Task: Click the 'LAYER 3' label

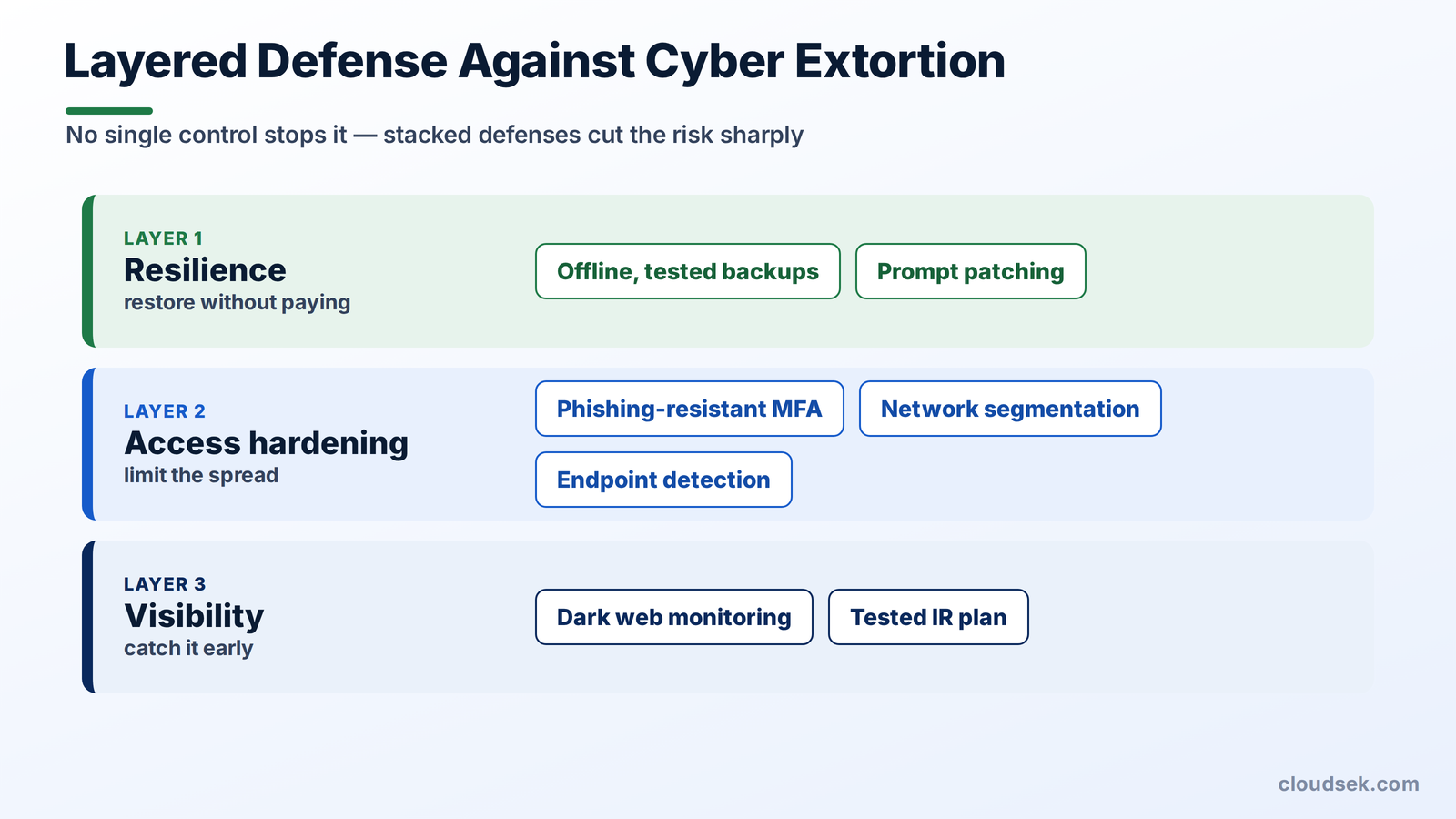Action: [165, 584]
